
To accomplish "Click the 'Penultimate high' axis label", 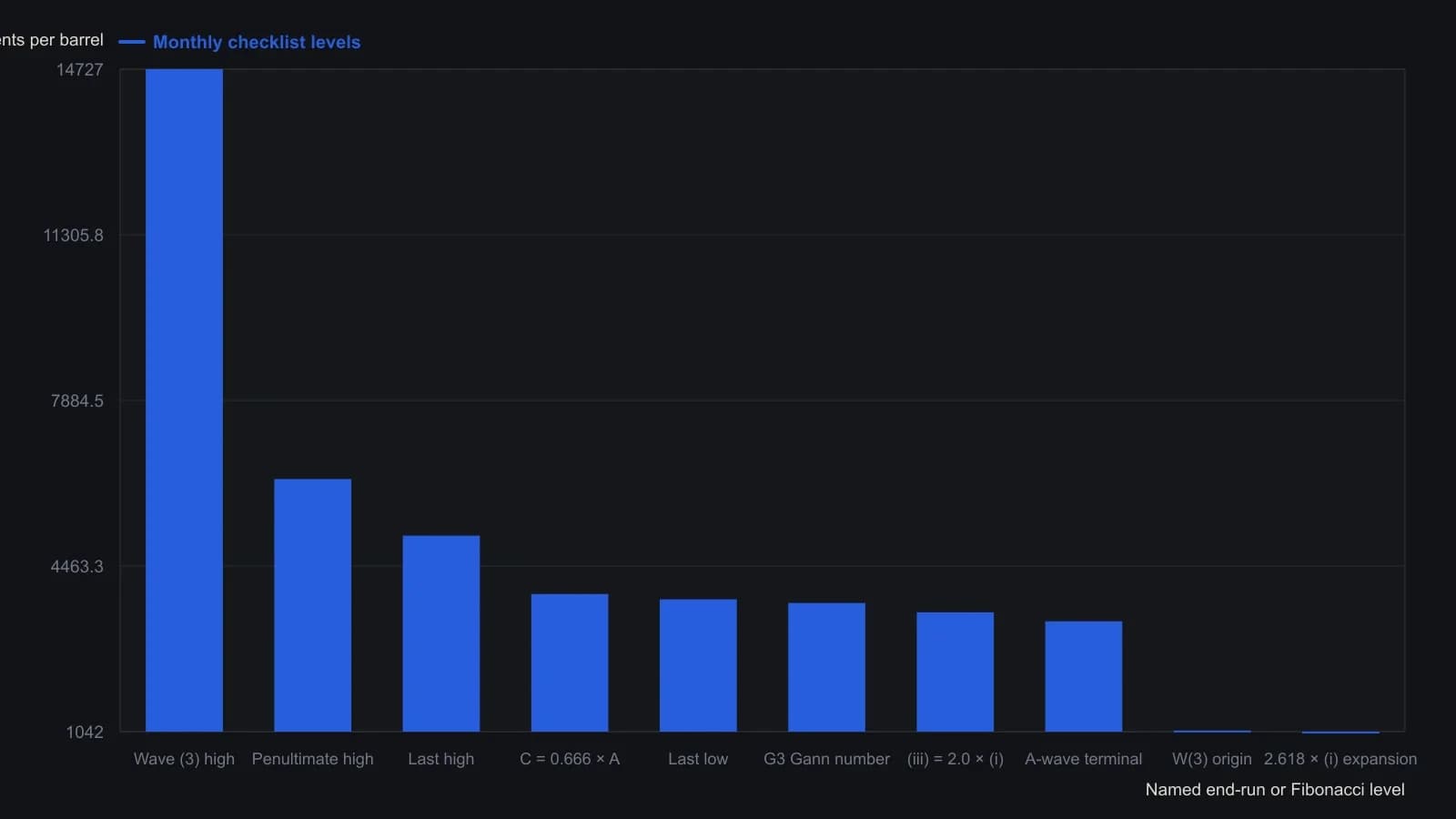I will coord(312,759).
